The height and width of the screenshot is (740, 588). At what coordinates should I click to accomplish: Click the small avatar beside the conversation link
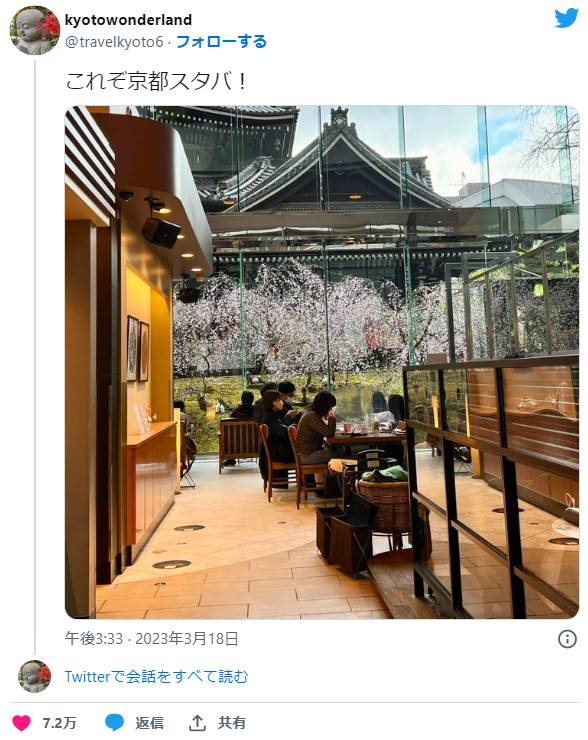(34, 676)
